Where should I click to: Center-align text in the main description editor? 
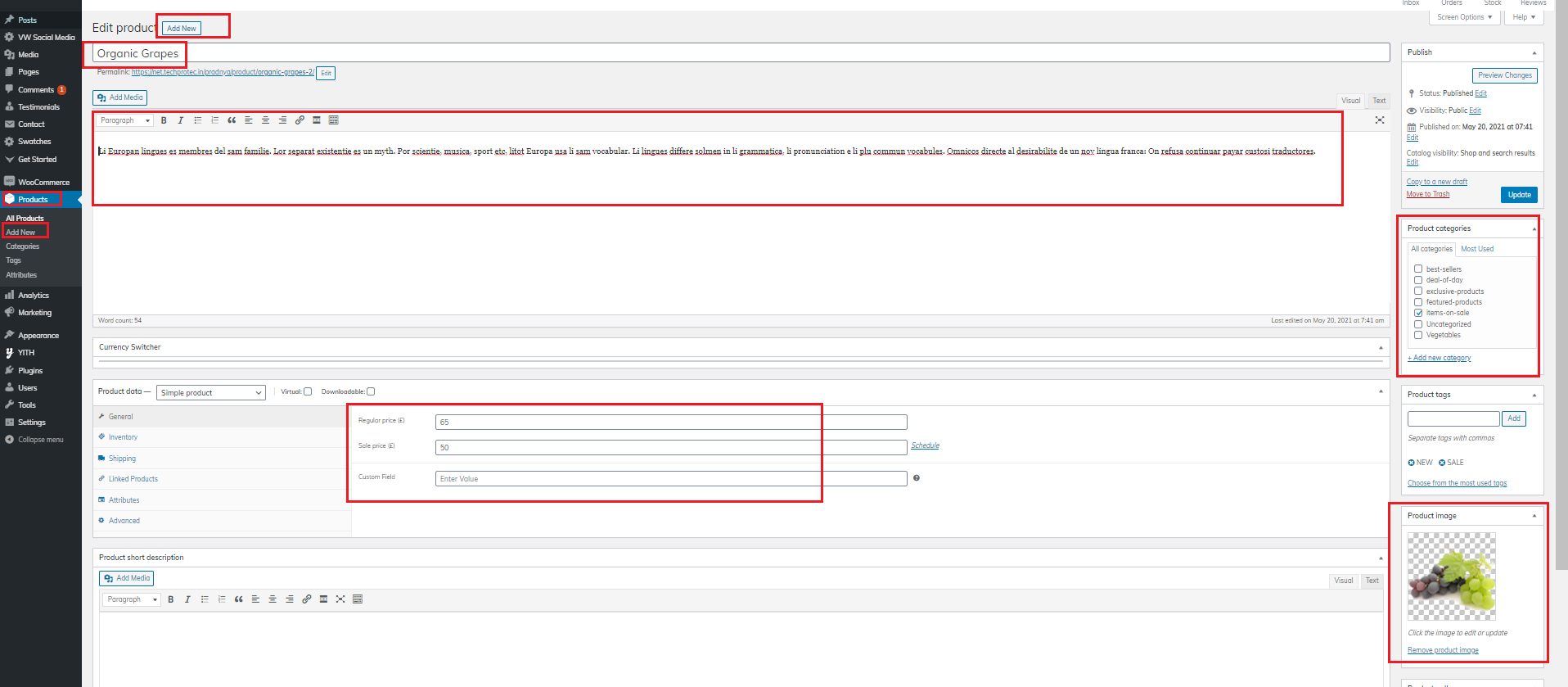coord(265,120)
